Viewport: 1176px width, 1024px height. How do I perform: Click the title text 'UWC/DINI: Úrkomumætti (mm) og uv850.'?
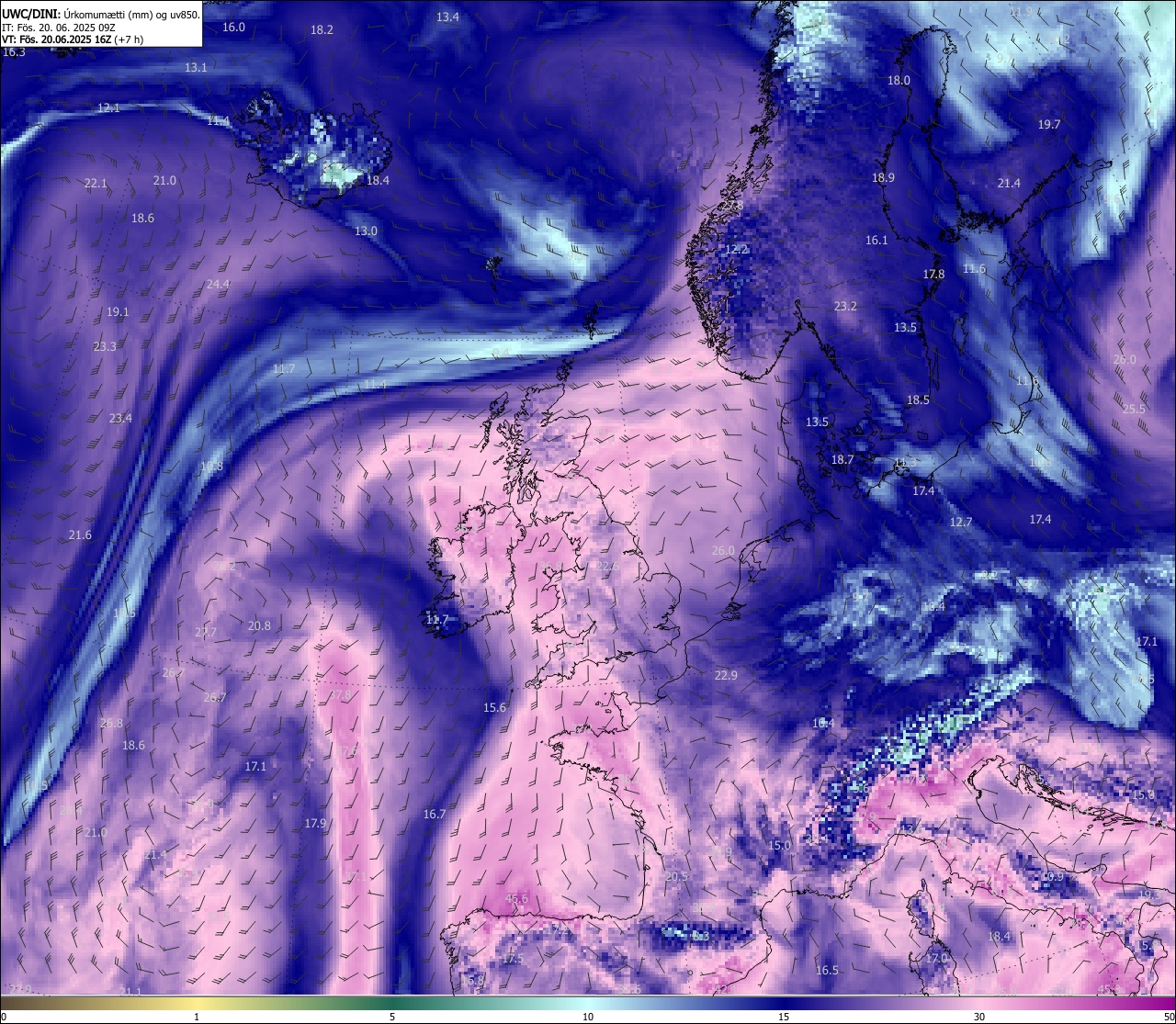coord(101,15)
